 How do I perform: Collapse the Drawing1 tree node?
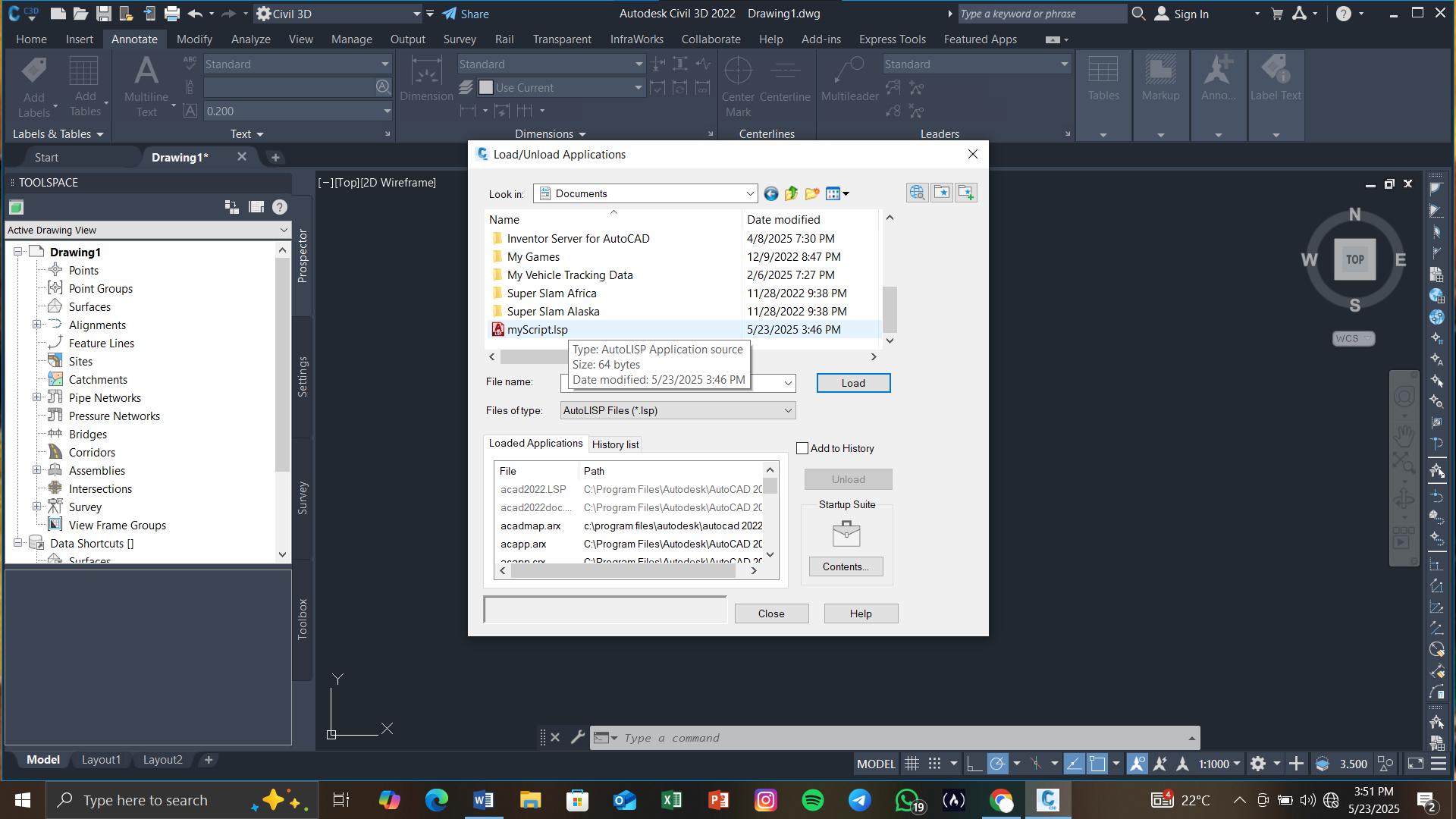click(17, 252)
